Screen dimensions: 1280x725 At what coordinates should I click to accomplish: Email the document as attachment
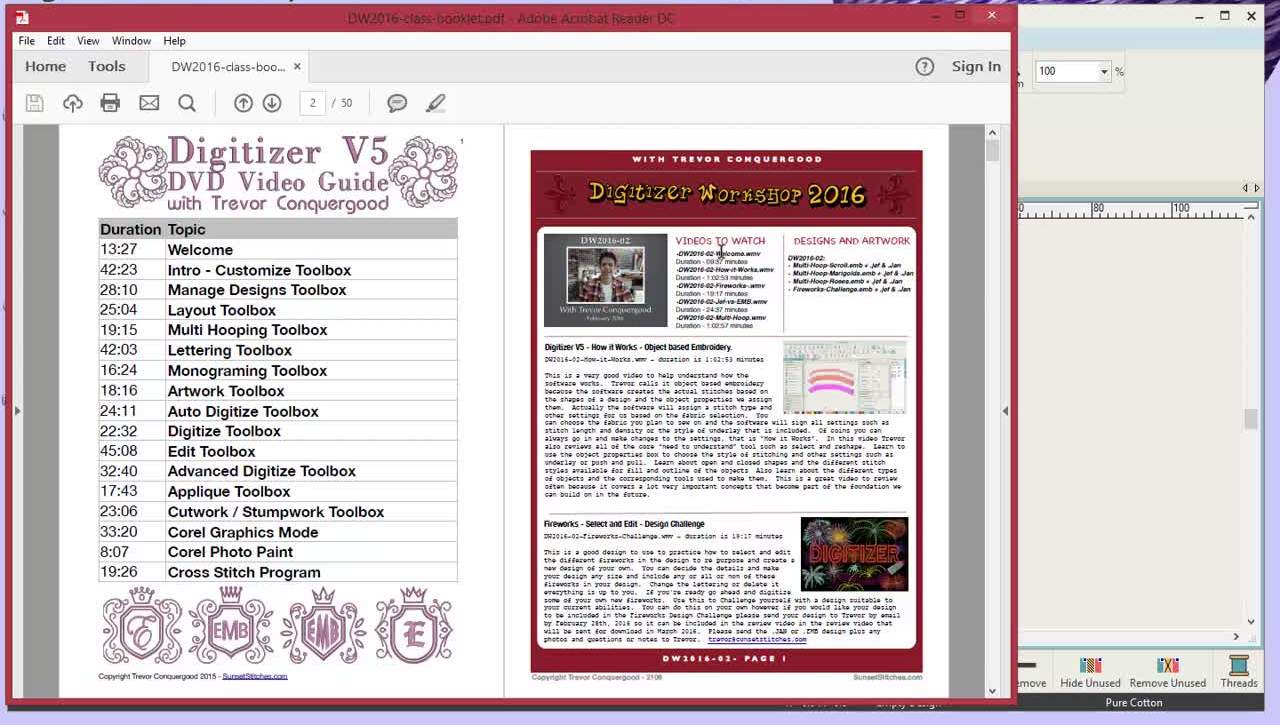click(x=148, y=102)
